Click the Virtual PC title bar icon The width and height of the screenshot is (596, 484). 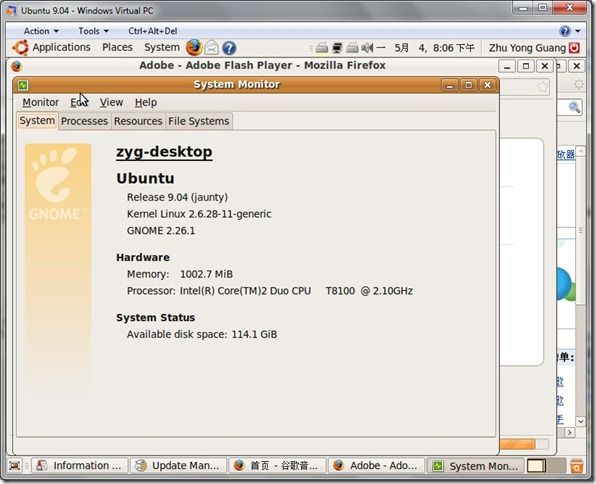[x=11, y=11]
